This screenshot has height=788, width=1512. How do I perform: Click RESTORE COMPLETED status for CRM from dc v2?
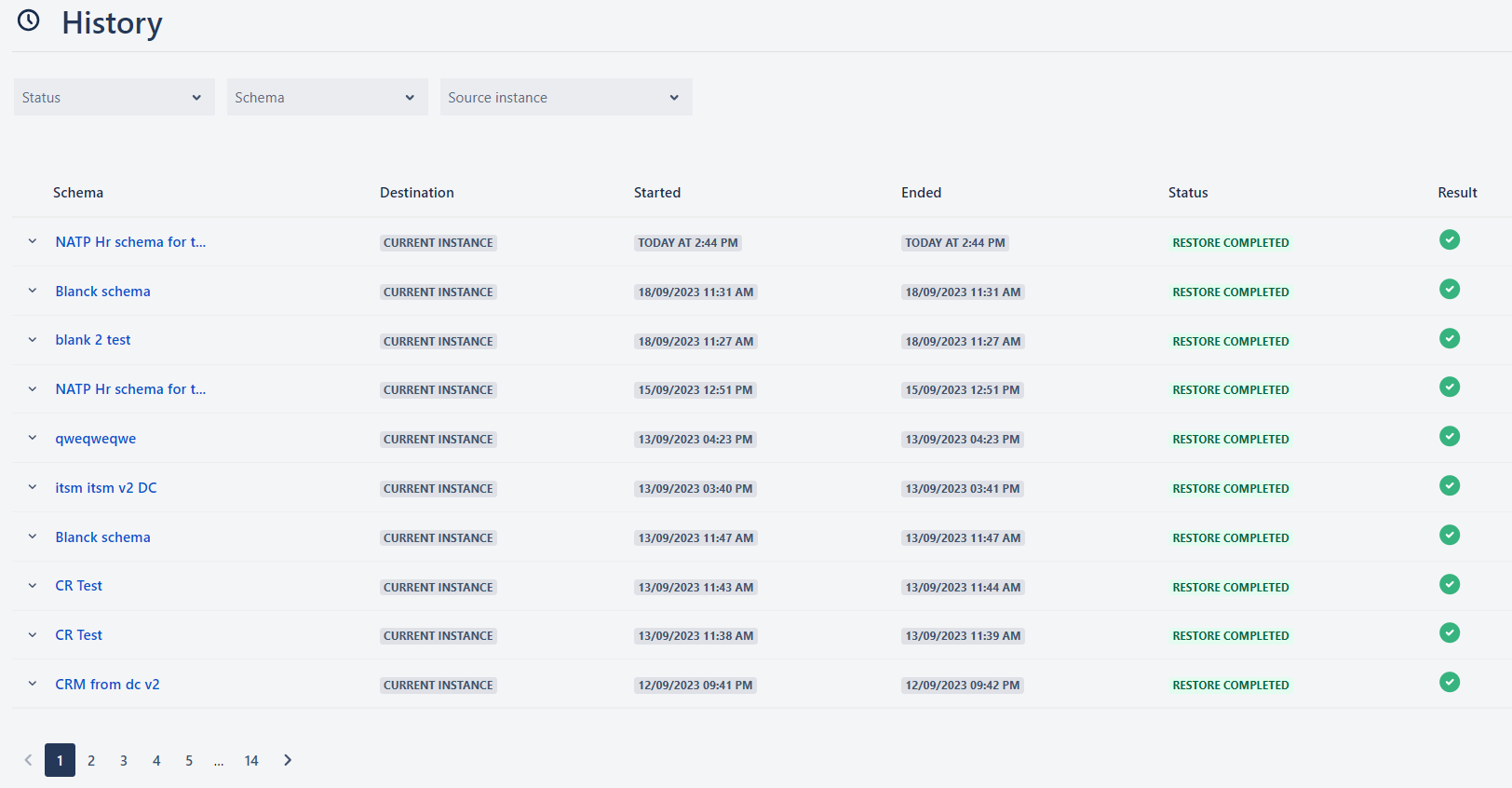1231,686
